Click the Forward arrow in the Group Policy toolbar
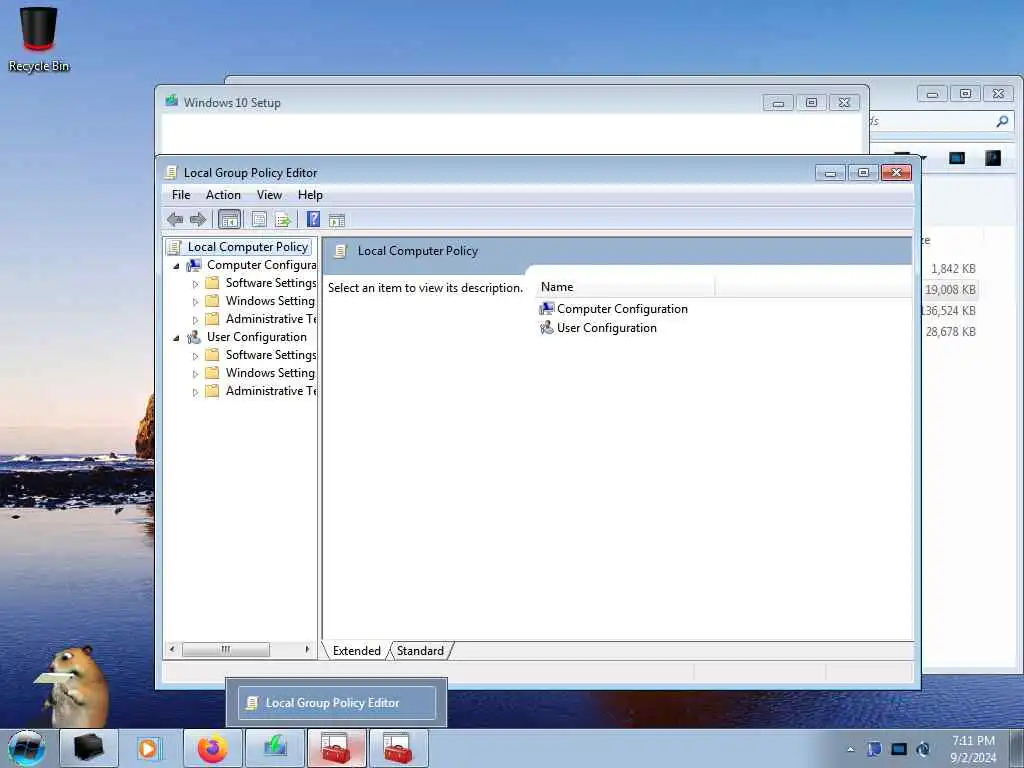The width and height of the screenshot is (1024, 768). [x=198, y=219]
